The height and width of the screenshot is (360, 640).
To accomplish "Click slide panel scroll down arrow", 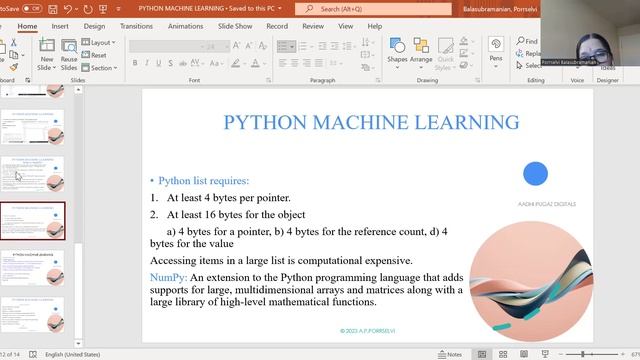I will click(78, 344).
